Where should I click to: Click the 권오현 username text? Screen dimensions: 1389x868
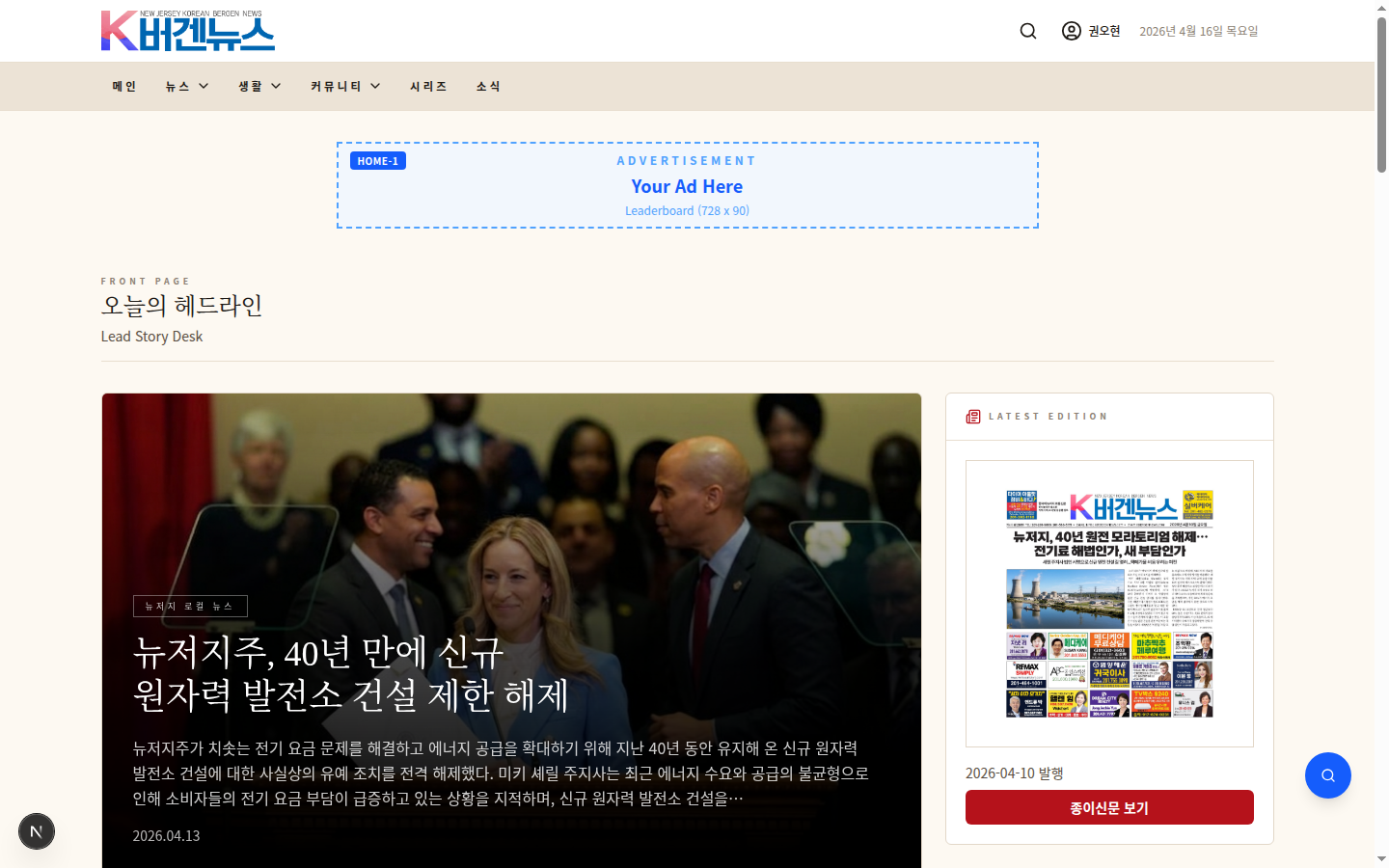(1103, 30)
